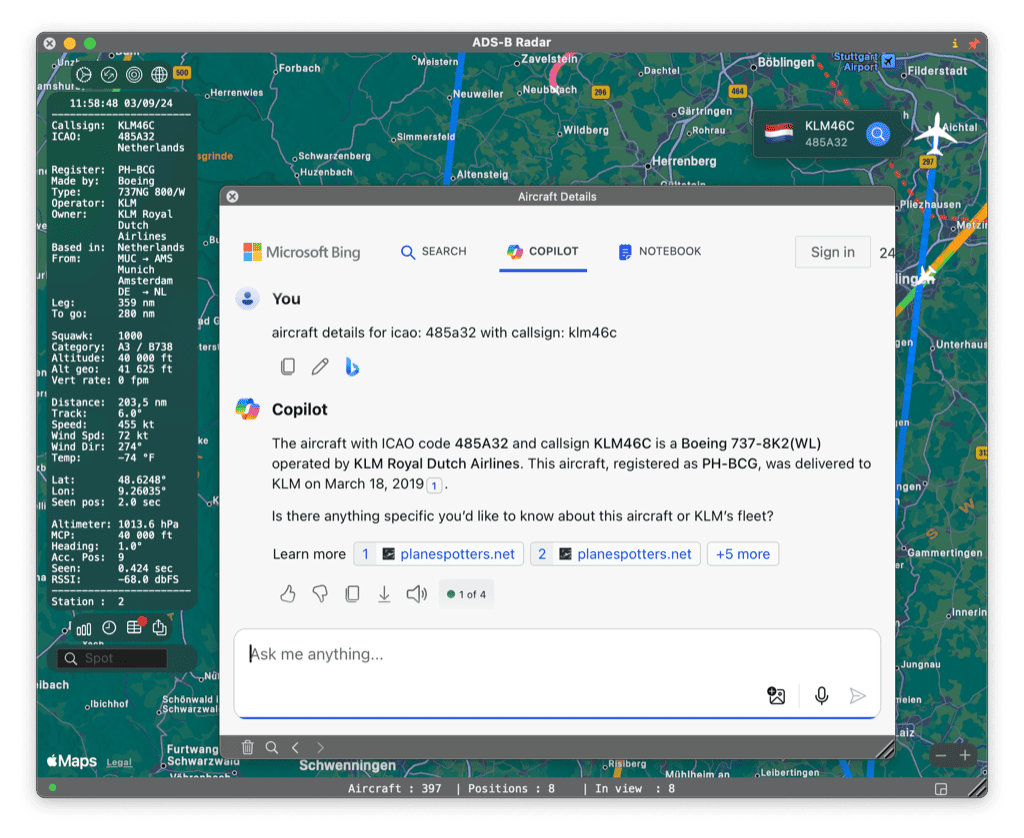Click the Sign in button

coord(832,251)
